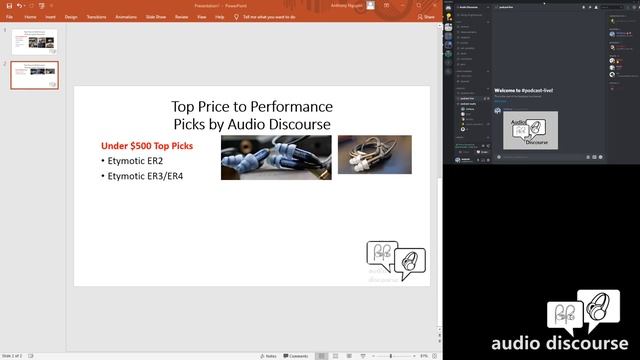Open the Customize Quick Access Toolbar dropdown
Screen dimensions: 640x360
point(51,6)
